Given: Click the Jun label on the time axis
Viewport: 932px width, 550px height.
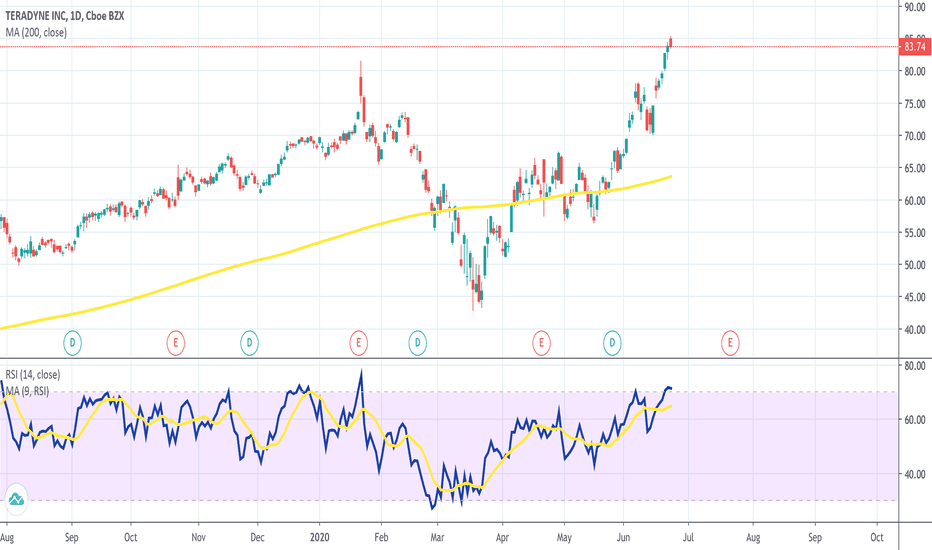Looking at the screenshot, I should [x=624, y=538].
